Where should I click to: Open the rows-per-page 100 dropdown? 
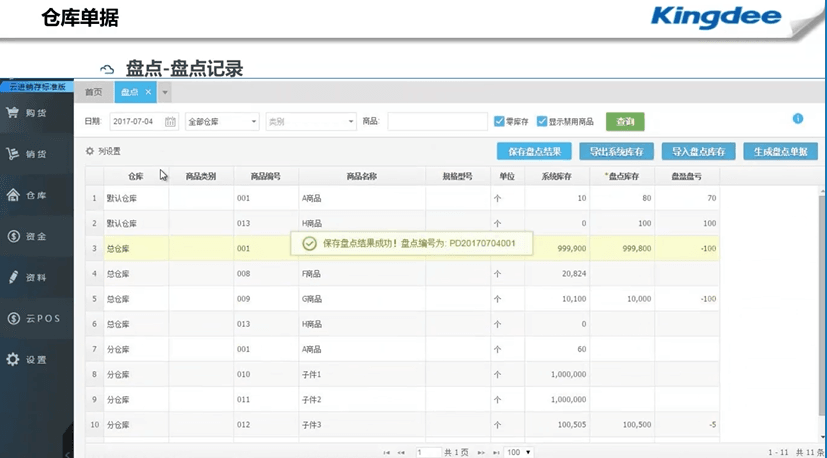pyautogui.click(x=520, y=452)
